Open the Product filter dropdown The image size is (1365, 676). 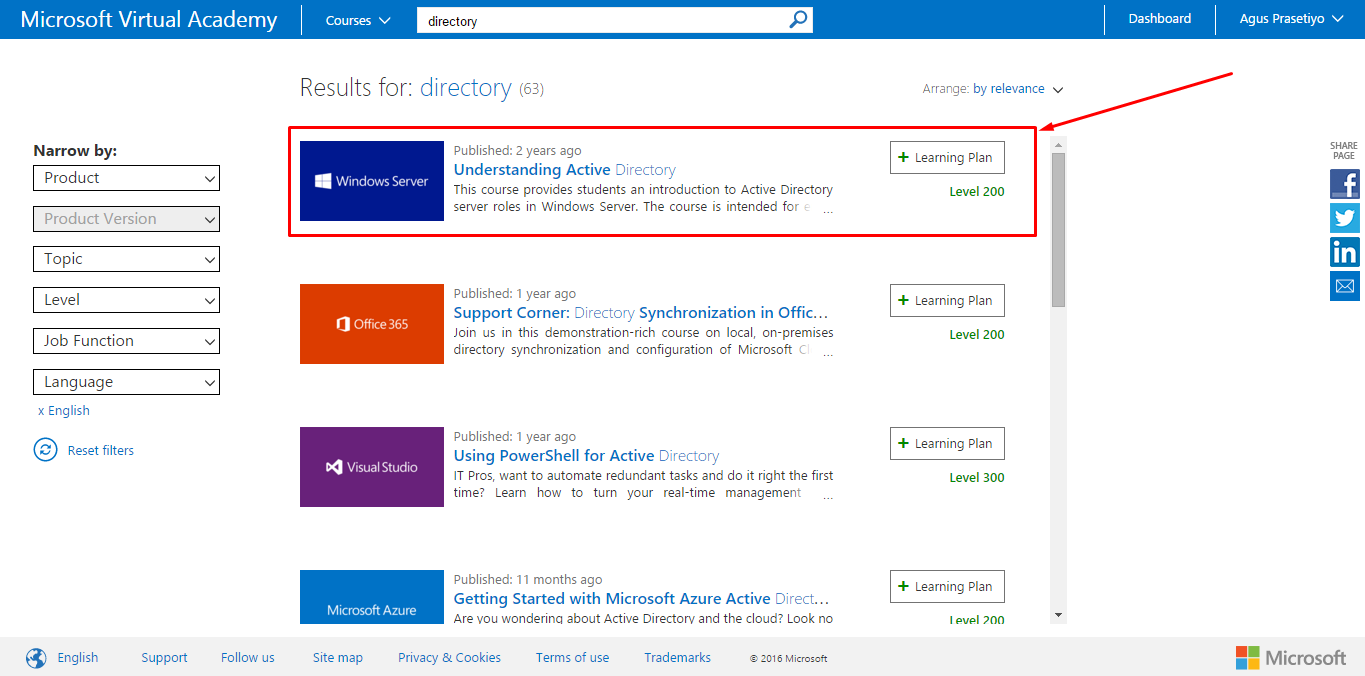coord(126,178)
